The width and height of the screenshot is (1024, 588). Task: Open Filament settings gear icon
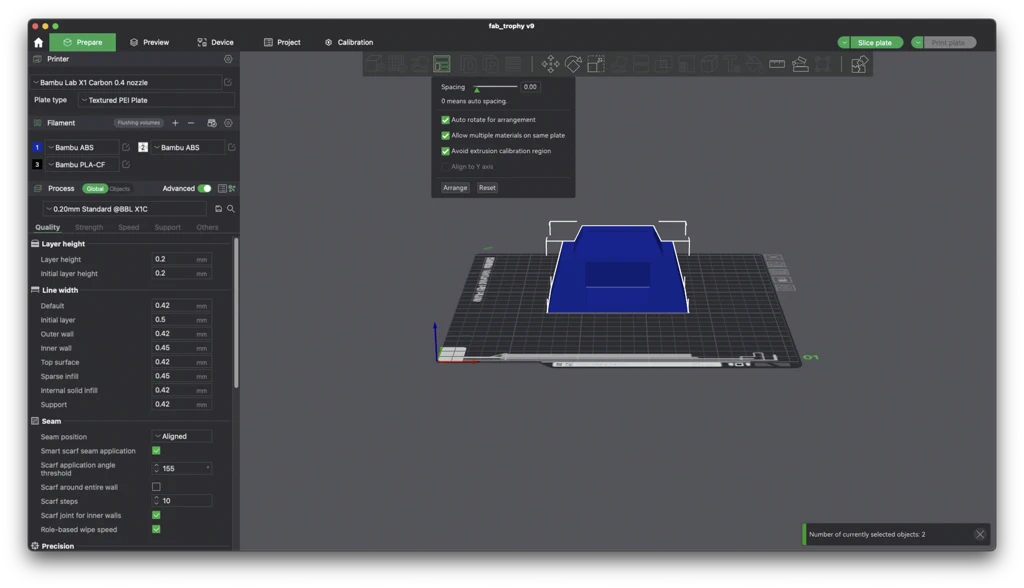(228, 123)
